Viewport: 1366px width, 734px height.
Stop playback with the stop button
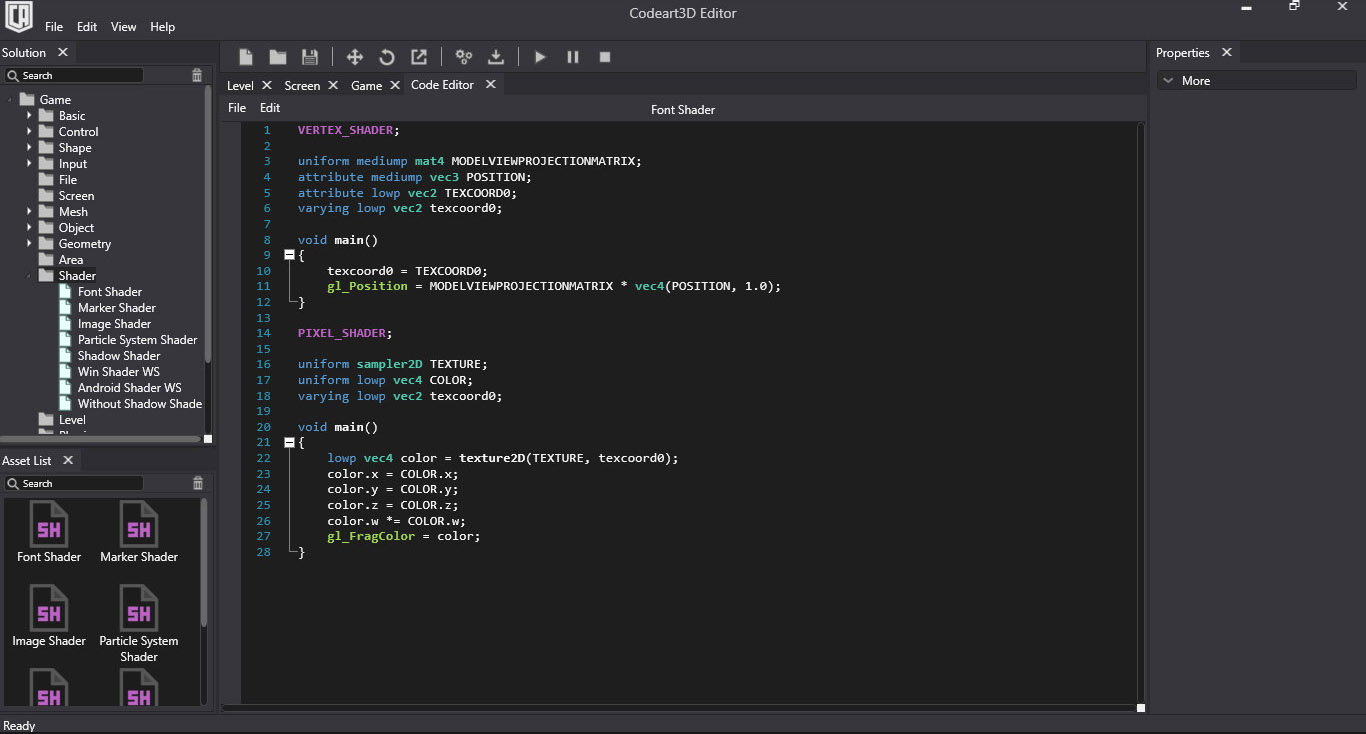[x=605, y=57]
